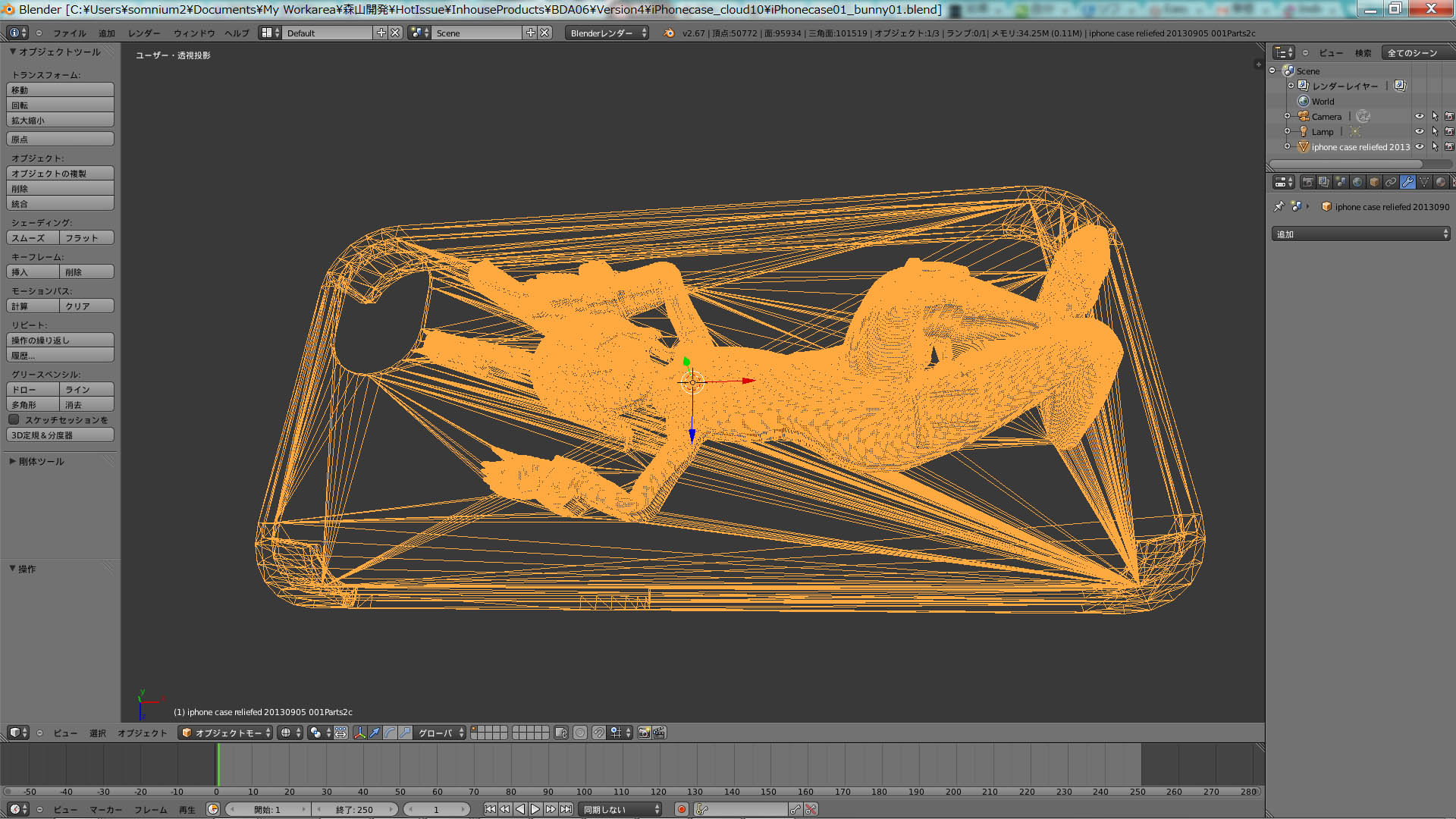Toggle auto keyframe record button
The height and width of the screenshot is (819, 1456).
click(x=682, y=809)
